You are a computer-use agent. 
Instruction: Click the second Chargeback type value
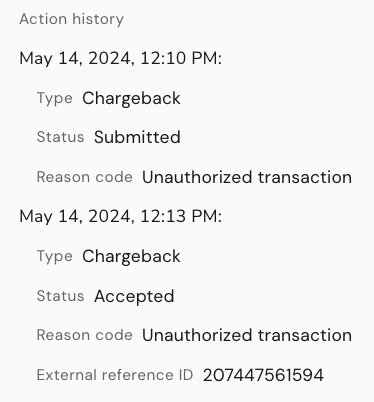[x=131, y=257]
